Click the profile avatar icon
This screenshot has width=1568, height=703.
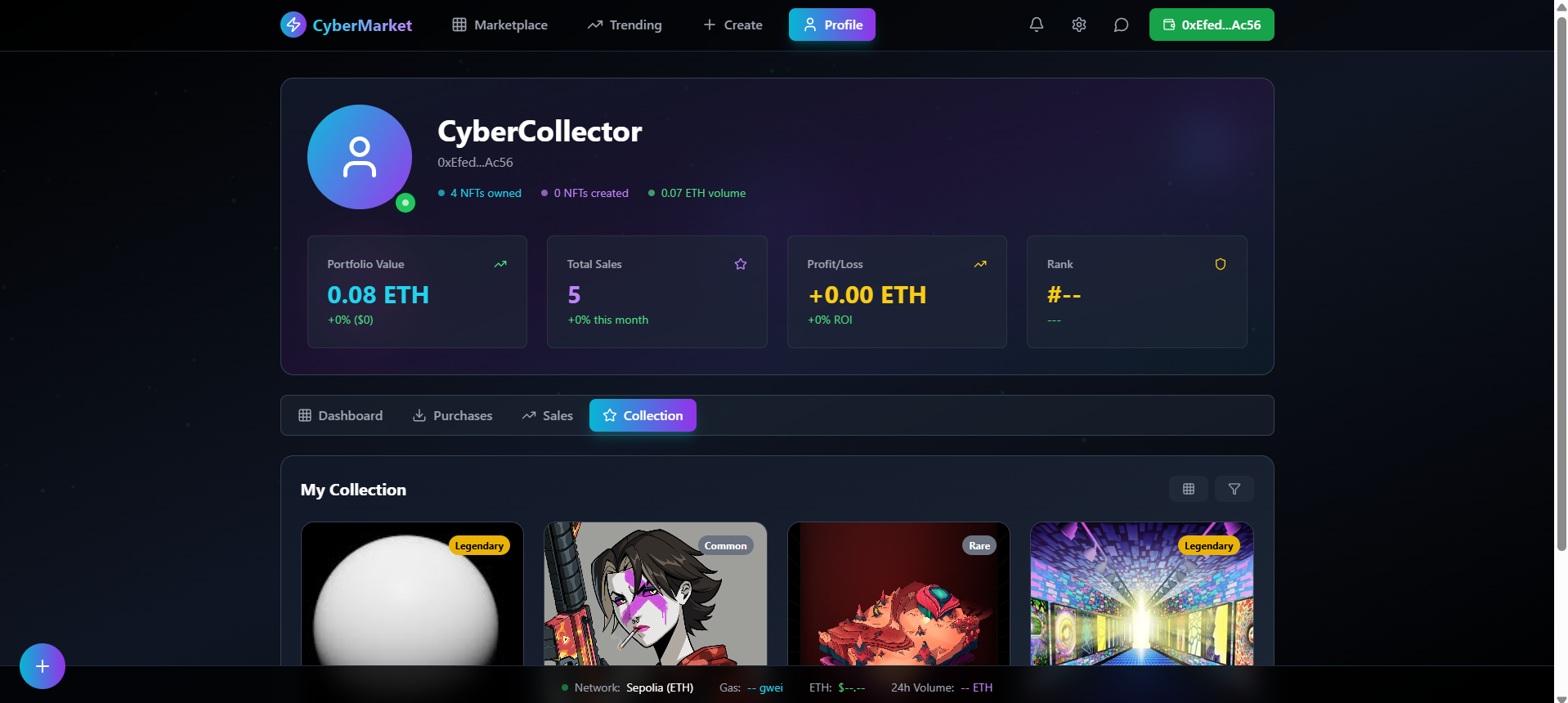[x=360, y=157]
